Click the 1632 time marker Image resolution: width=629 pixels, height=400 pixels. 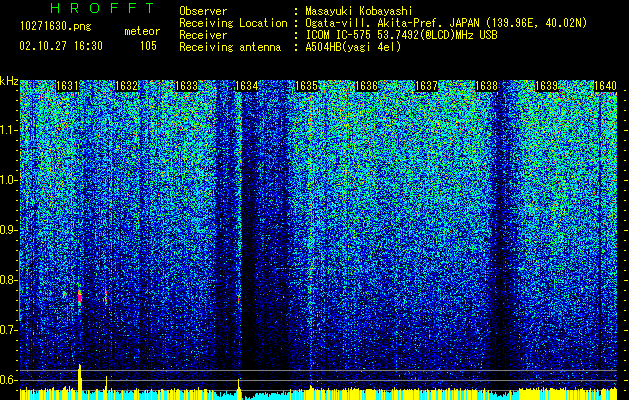click(x=126, y=86)
